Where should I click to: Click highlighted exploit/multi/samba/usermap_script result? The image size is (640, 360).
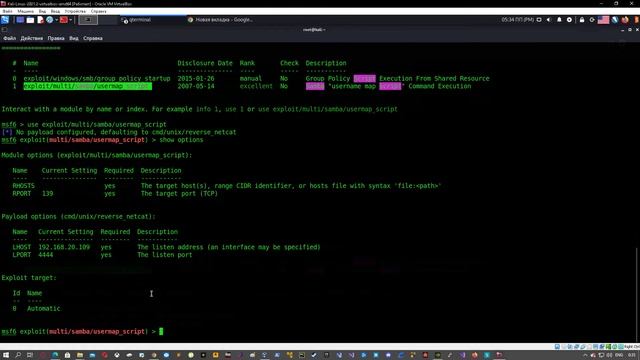click(x=87, y=86)
